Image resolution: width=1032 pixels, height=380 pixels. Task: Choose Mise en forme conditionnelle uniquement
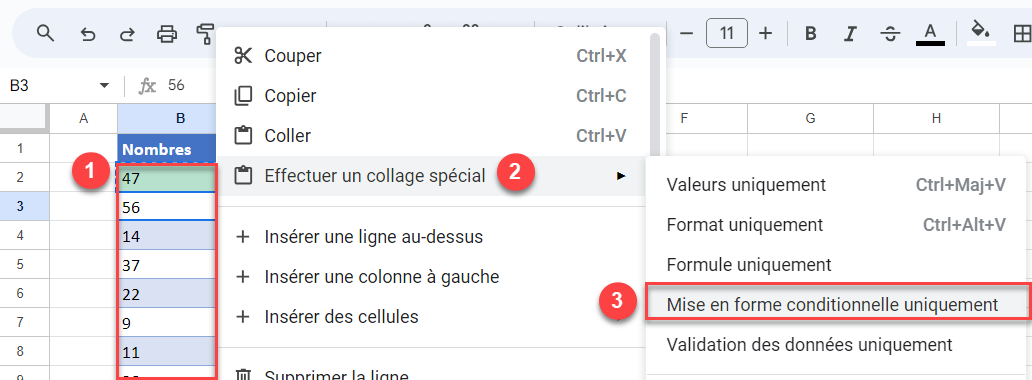click(x=835, y=304)
